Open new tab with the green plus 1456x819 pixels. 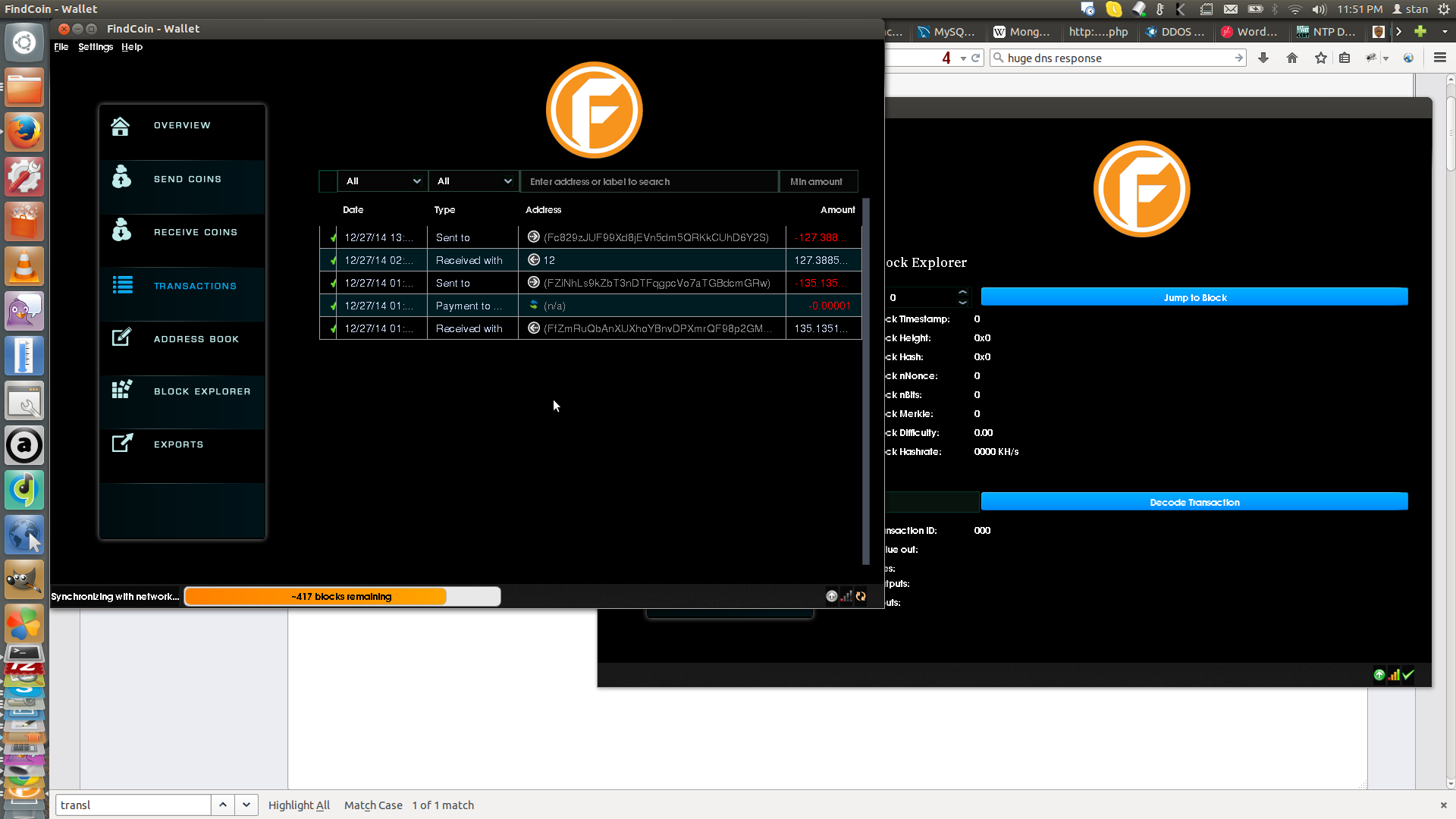[x=1420, y=31]
